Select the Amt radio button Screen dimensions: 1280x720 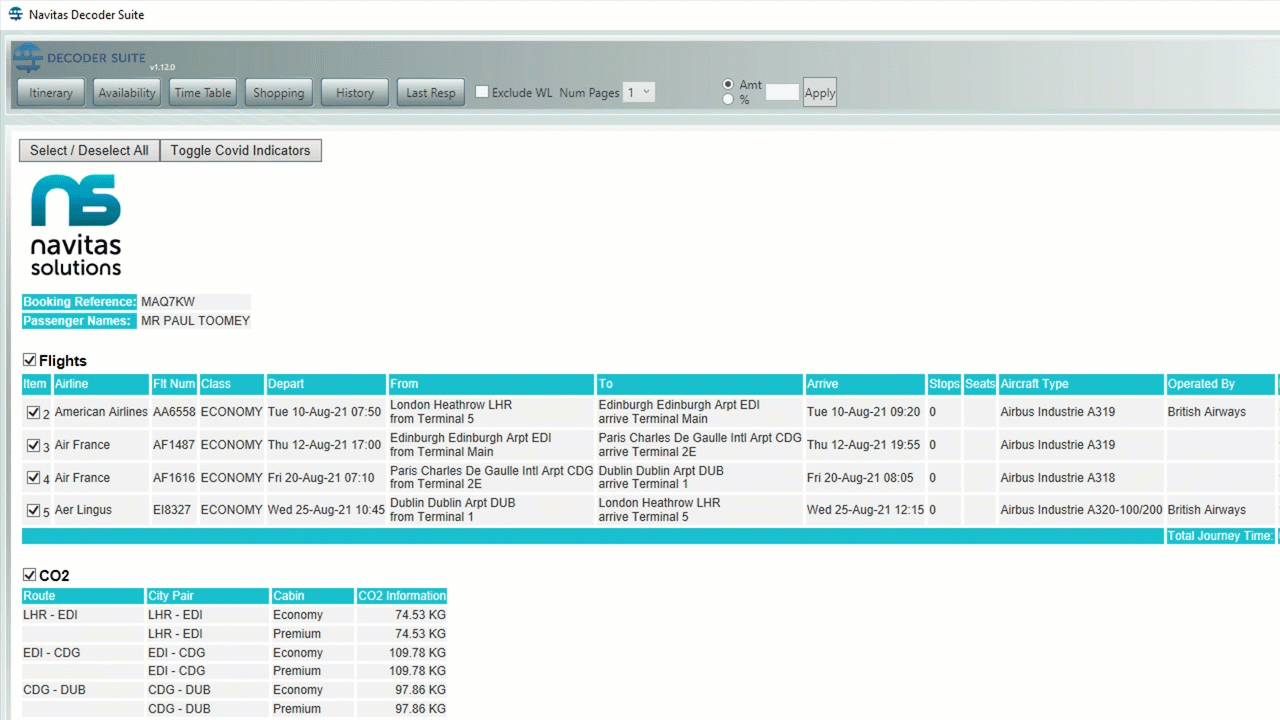pyautogui.click(x=728, y=84)
